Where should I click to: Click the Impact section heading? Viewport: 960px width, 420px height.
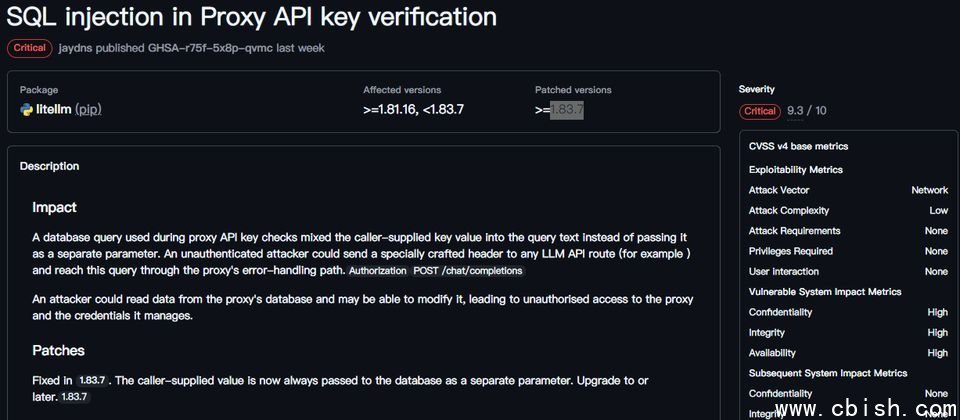(x=54, y=207)
